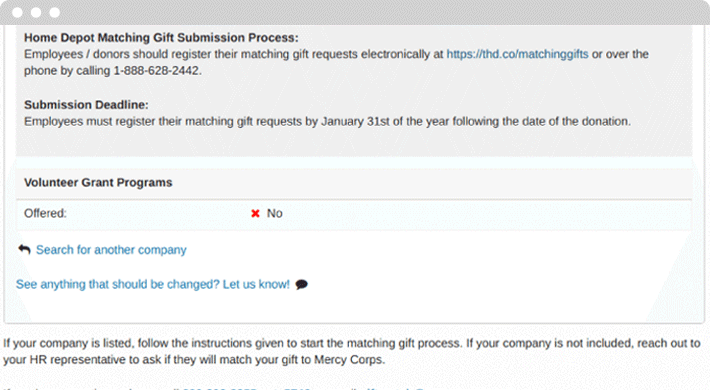Click the phone number 1-888-628-2442
This screenshot has width=710, height=390.
coord(156,71)
